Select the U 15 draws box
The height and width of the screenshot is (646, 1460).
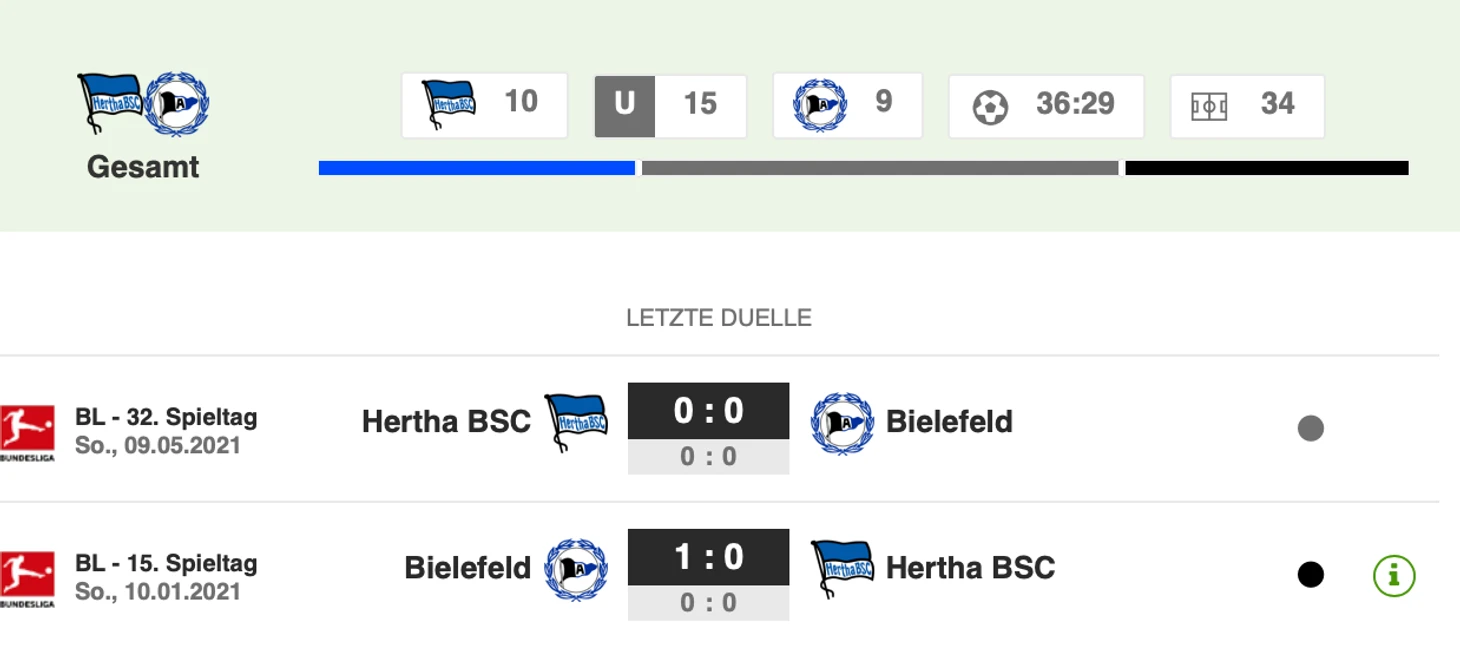(x=671, y=105)
